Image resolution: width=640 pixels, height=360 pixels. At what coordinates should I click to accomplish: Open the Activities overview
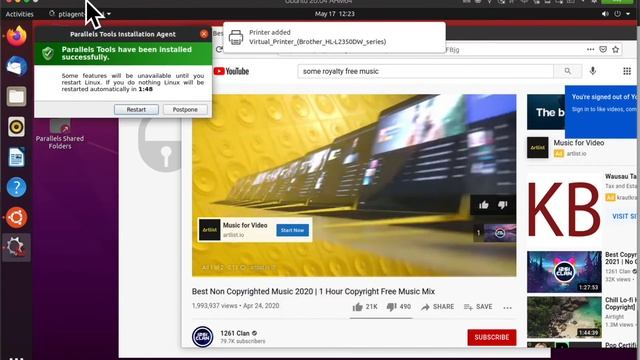19,14
